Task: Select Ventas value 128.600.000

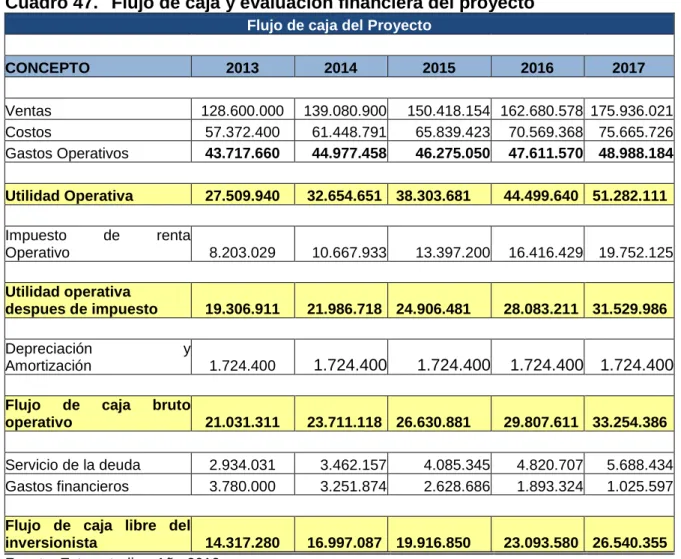Action: [x=242, y=111]
